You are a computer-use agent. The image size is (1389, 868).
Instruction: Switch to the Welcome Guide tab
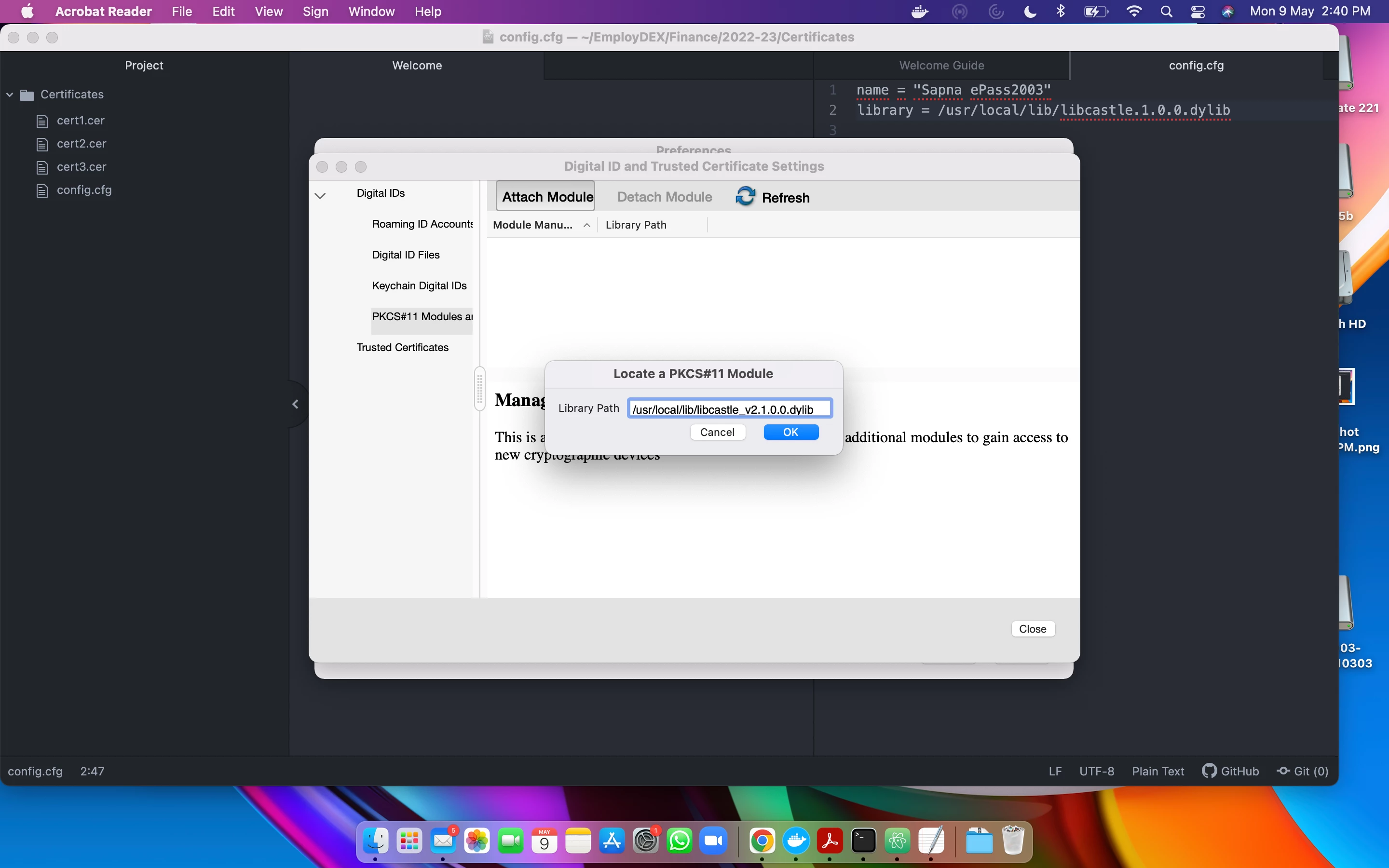tap(941, 66)
